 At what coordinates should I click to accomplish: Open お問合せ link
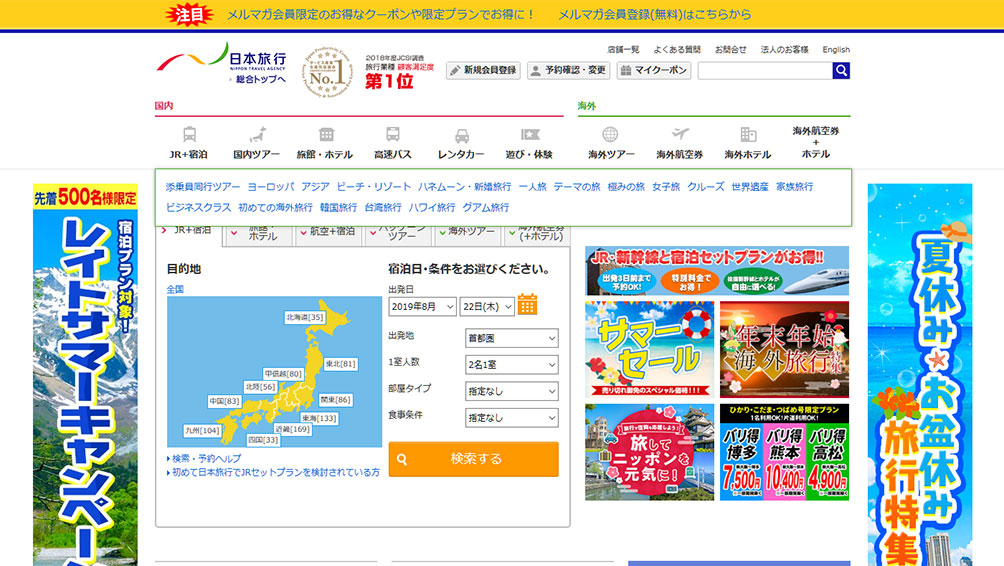pos(731,49)
